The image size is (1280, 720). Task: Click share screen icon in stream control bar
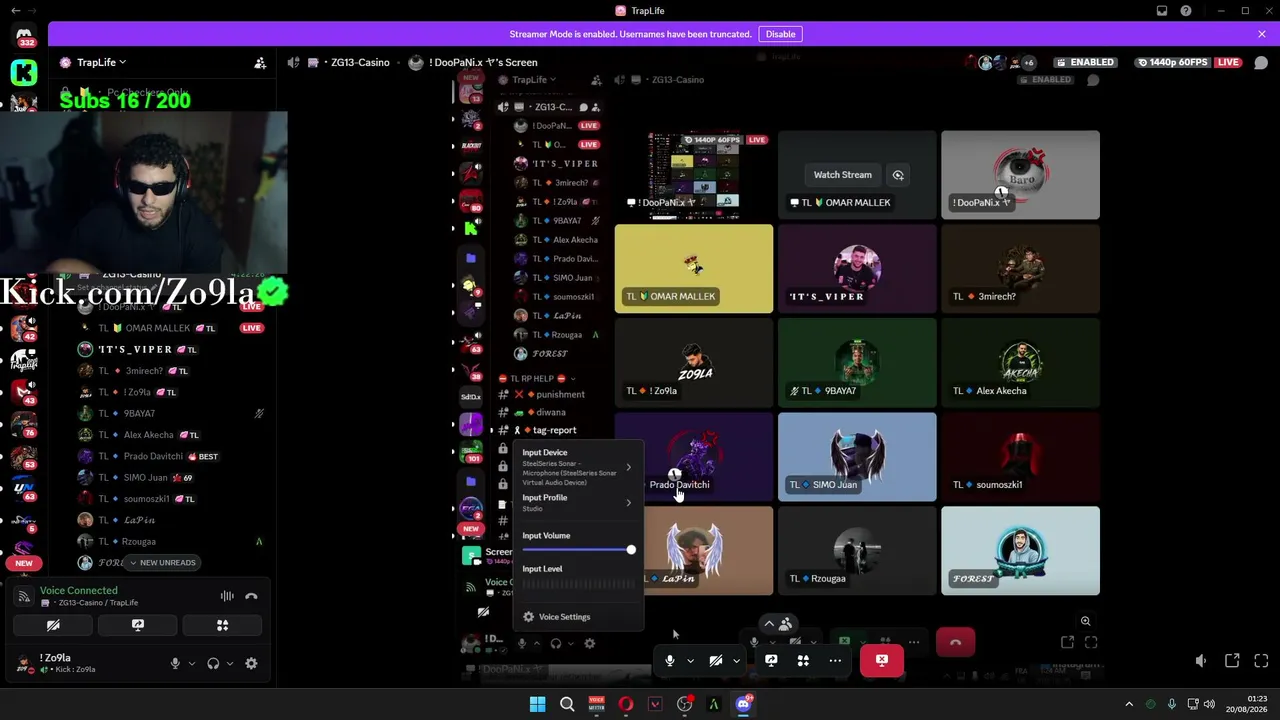[771, 661]
